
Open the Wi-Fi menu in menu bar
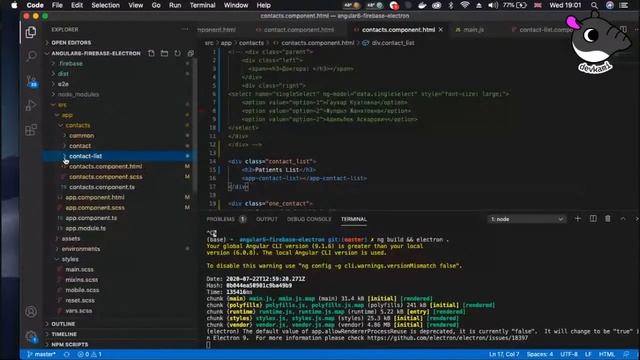pyautogui.click(x=464, y=5)
